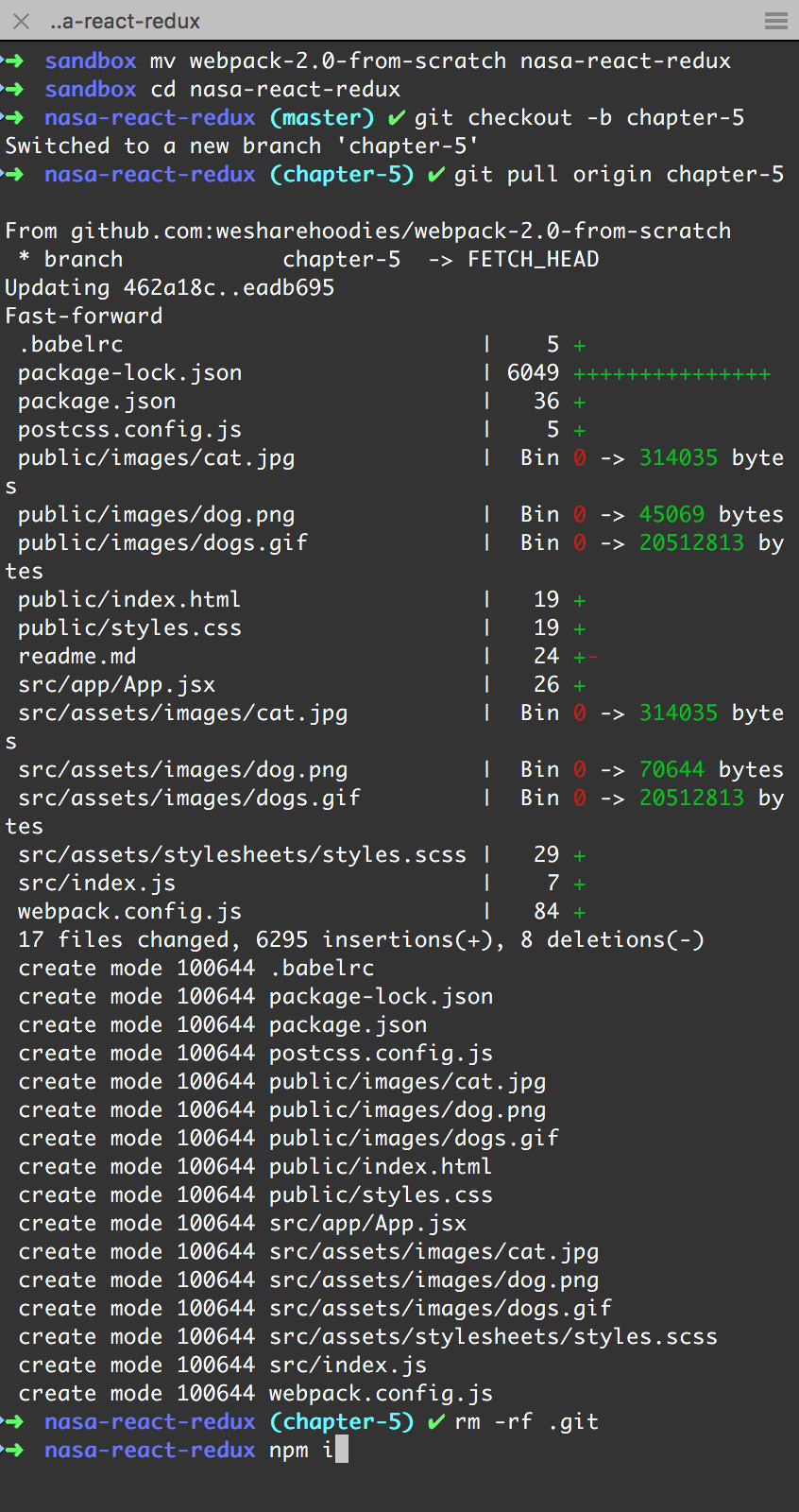Click the checkmark before rm -rf .git

click(436, 1422)
